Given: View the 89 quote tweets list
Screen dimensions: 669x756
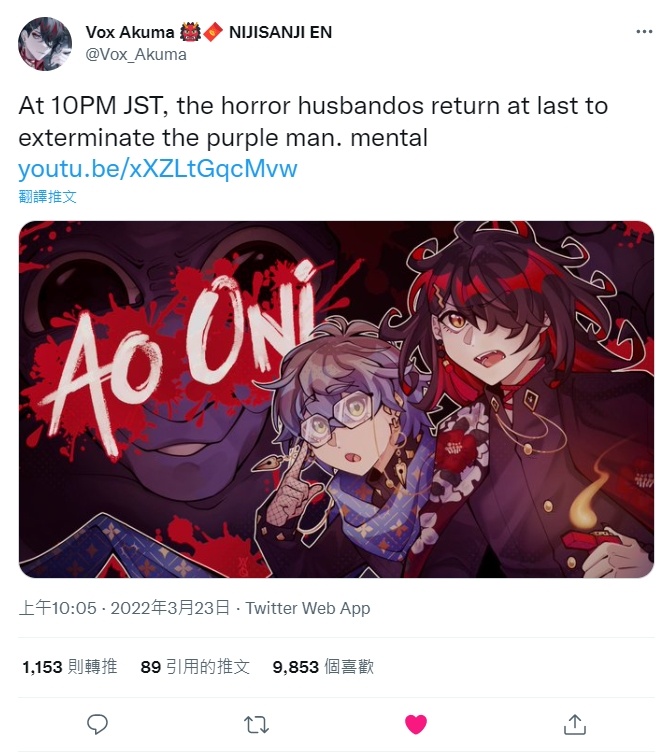Looking at the screenshot, I should (x=195, y=667).
